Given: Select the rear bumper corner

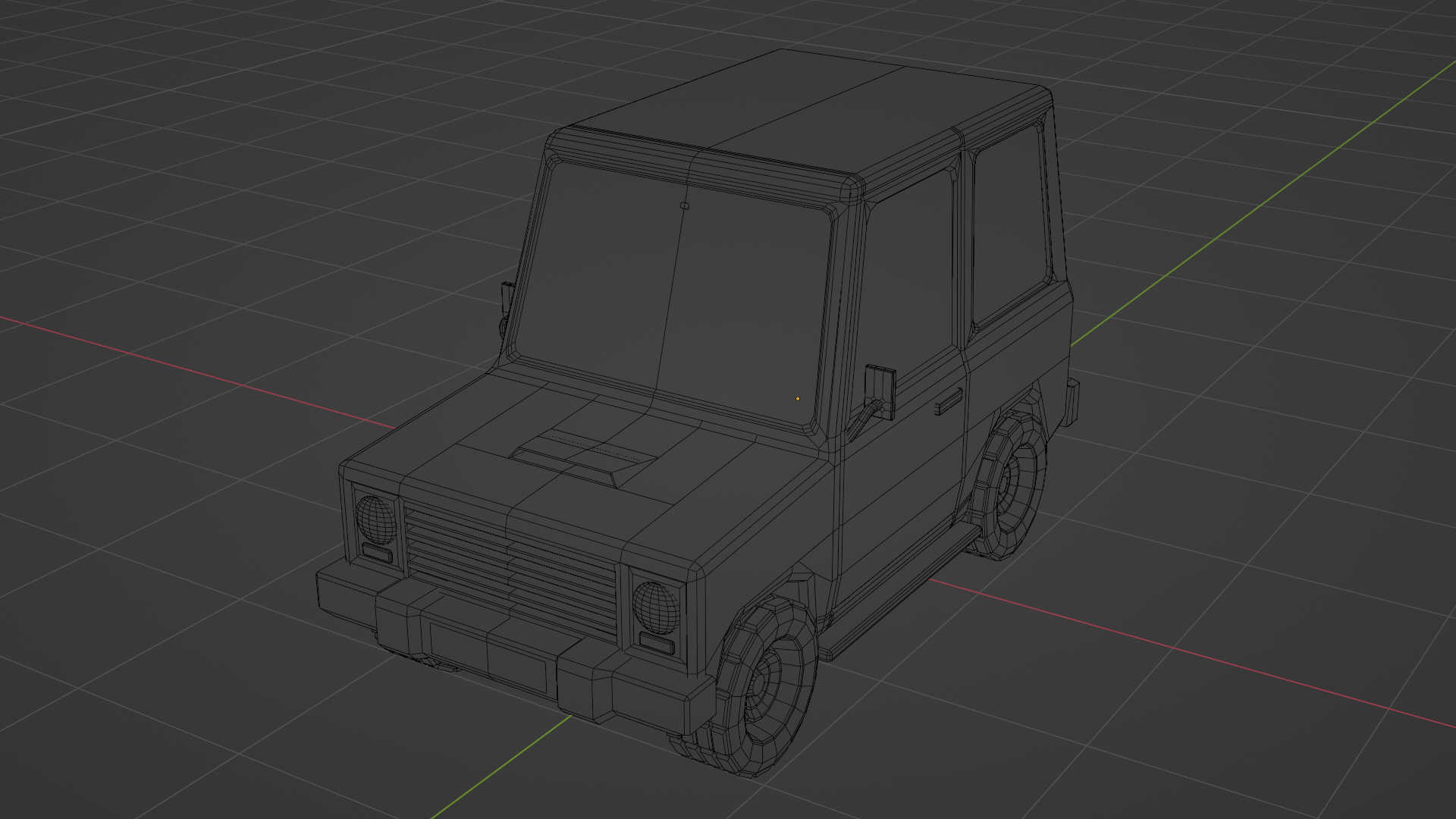Looking at the screenshot, I should [x=1072, y=400].
